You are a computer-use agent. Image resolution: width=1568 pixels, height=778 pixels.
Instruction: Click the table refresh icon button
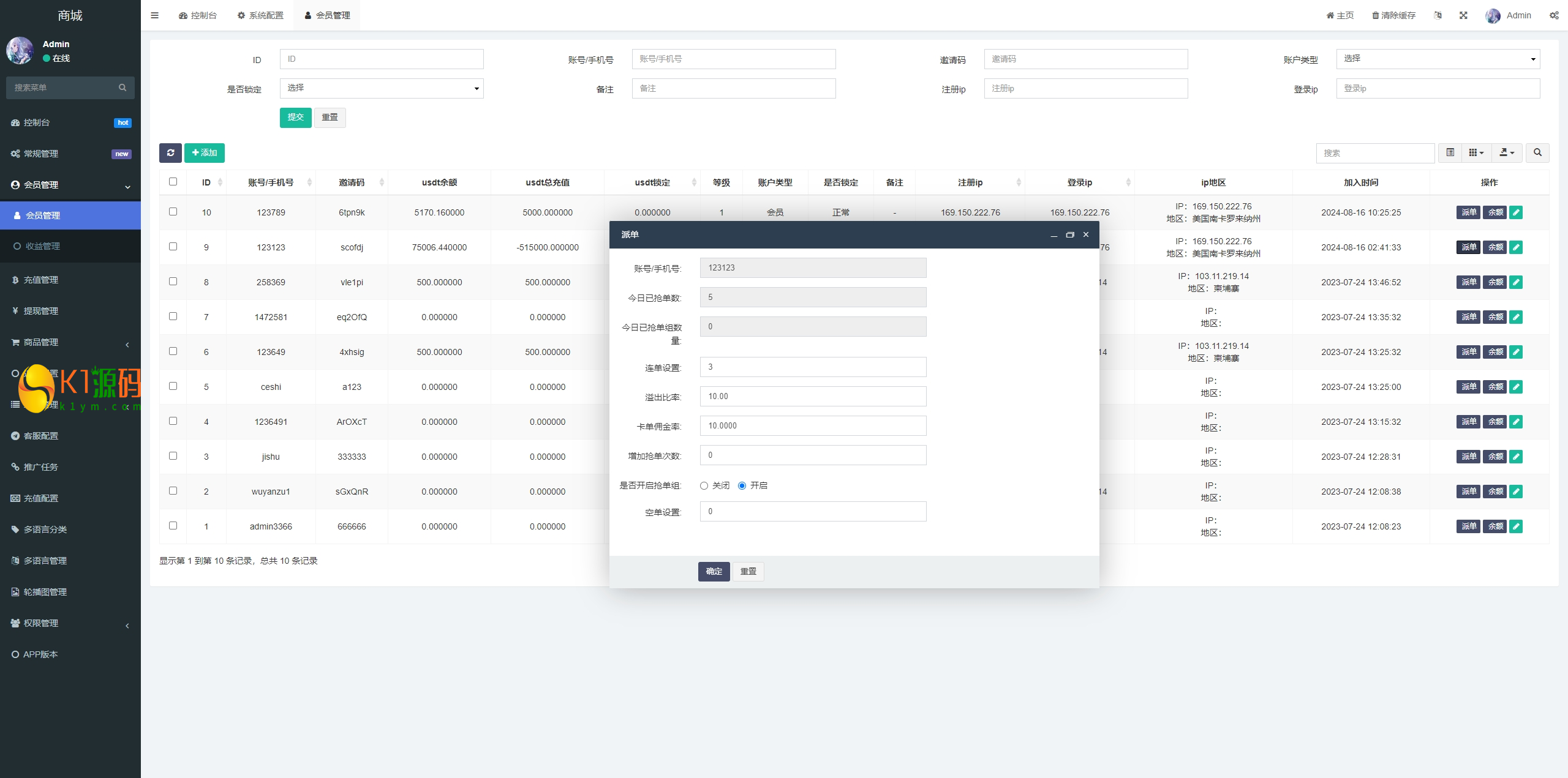[170, 153]
